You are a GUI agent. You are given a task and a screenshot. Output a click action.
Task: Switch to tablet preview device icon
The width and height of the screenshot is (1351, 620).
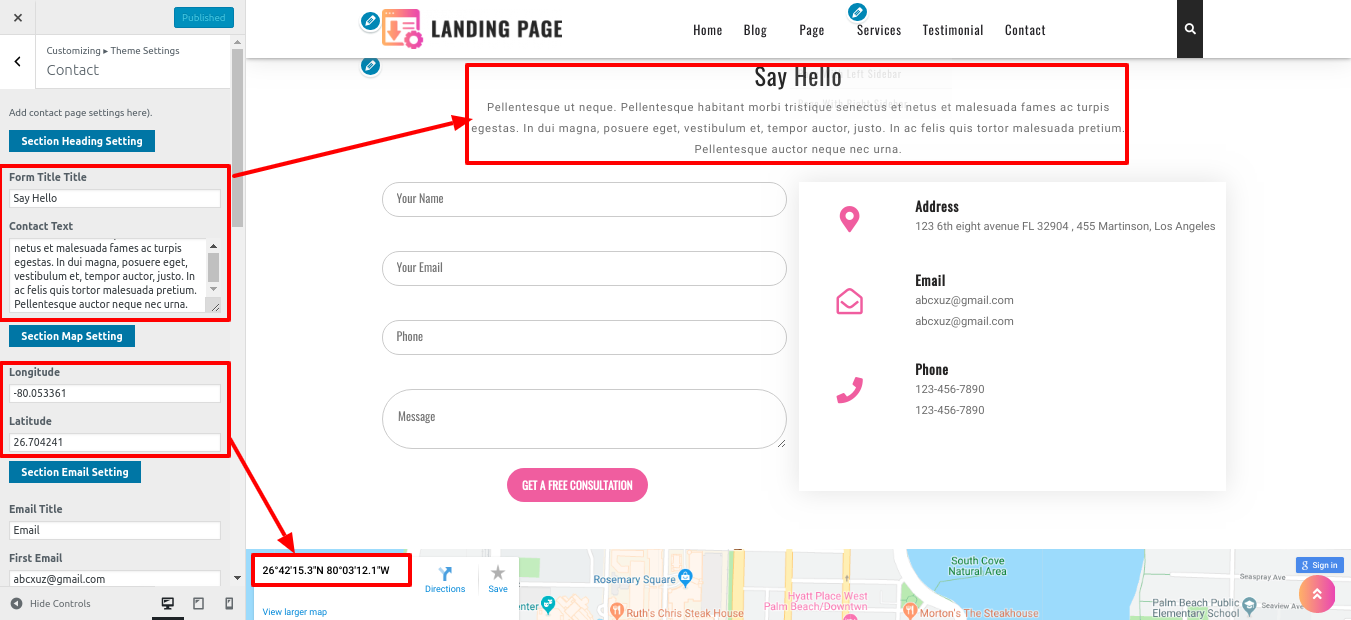point(198,603)
